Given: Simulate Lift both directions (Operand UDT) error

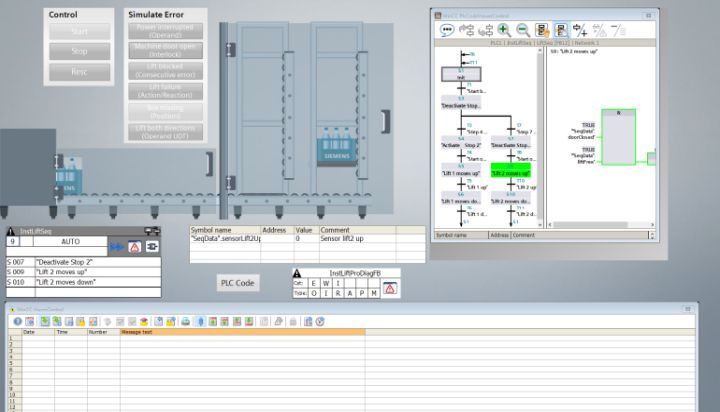Looking at the screenshot, I should (165, 132).
